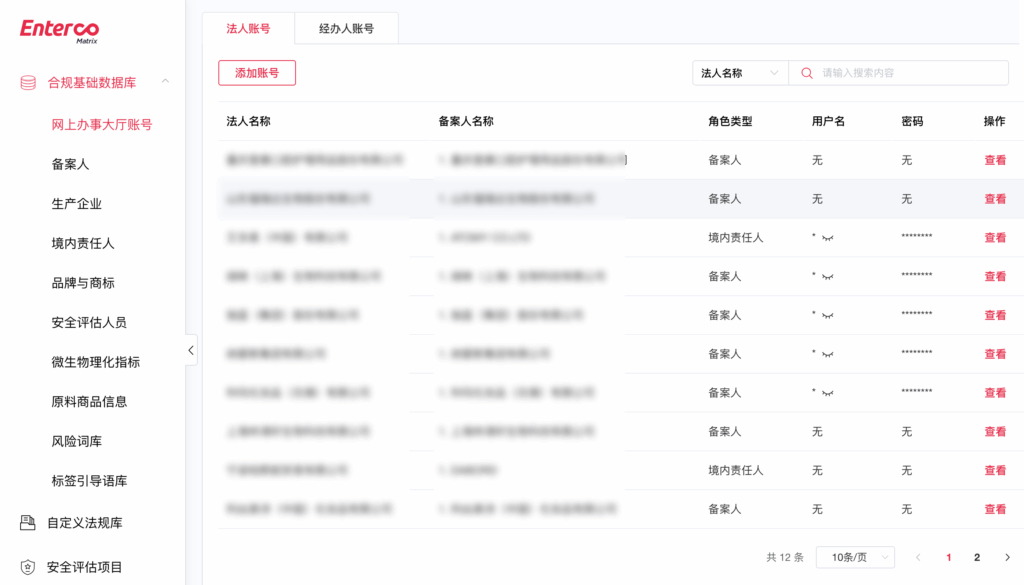Click the 添加账号 button
This screenshot has width=1024, height=585.
pyautogui.click(x=257, y=73)
